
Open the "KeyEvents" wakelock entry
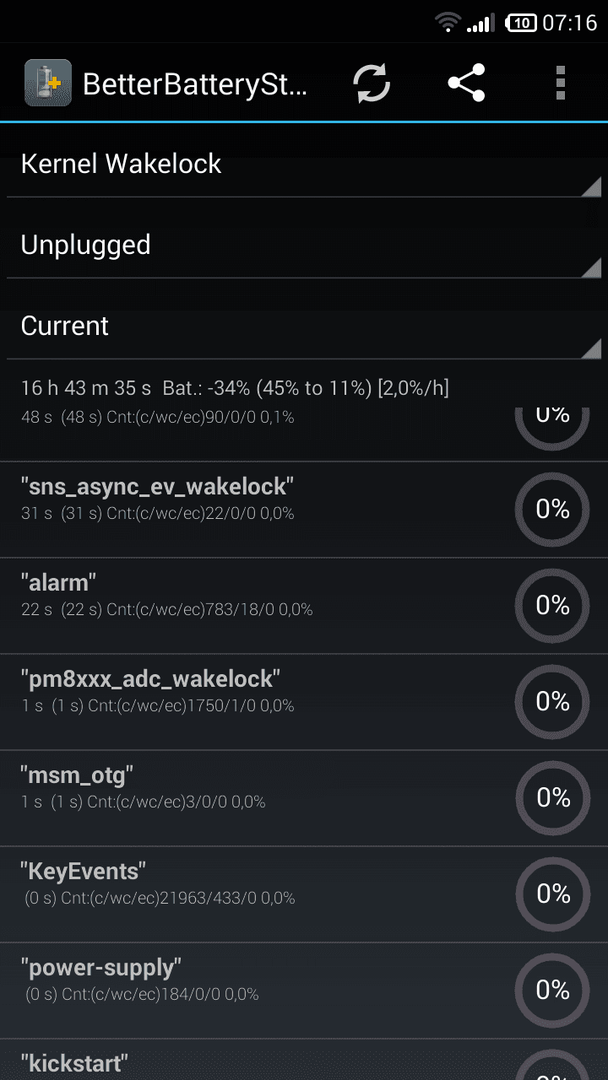pyautogui.click(x=304, y=894)
